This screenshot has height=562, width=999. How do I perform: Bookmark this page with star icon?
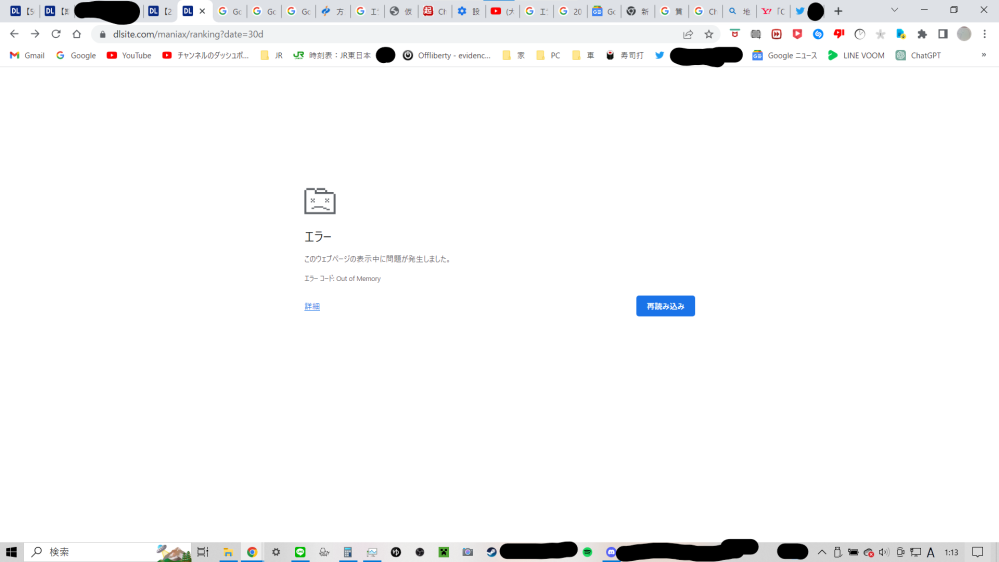(x=709, y=34)
